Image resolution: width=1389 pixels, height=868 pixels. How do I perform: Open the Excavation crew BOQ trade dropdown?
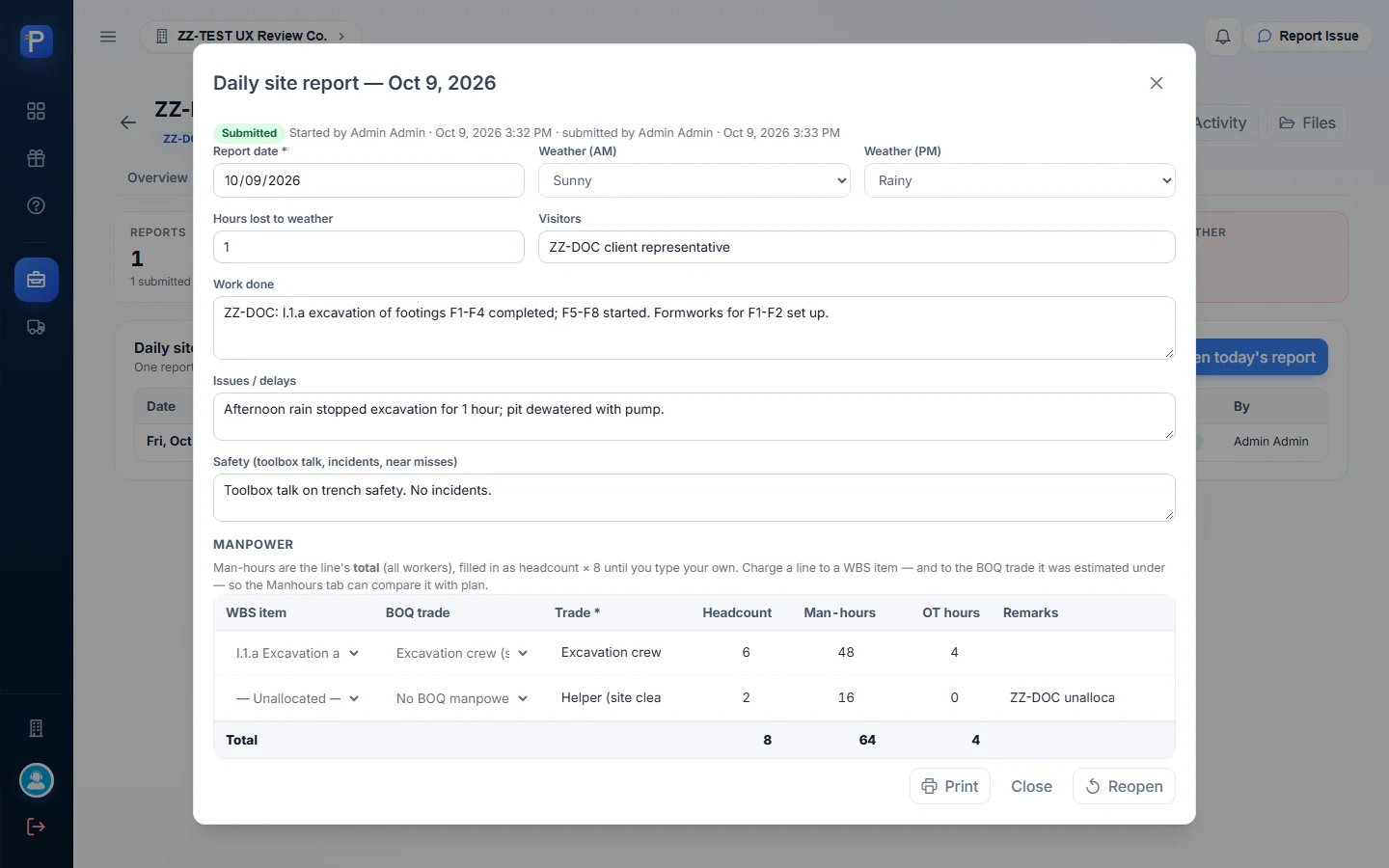(462, 653)
